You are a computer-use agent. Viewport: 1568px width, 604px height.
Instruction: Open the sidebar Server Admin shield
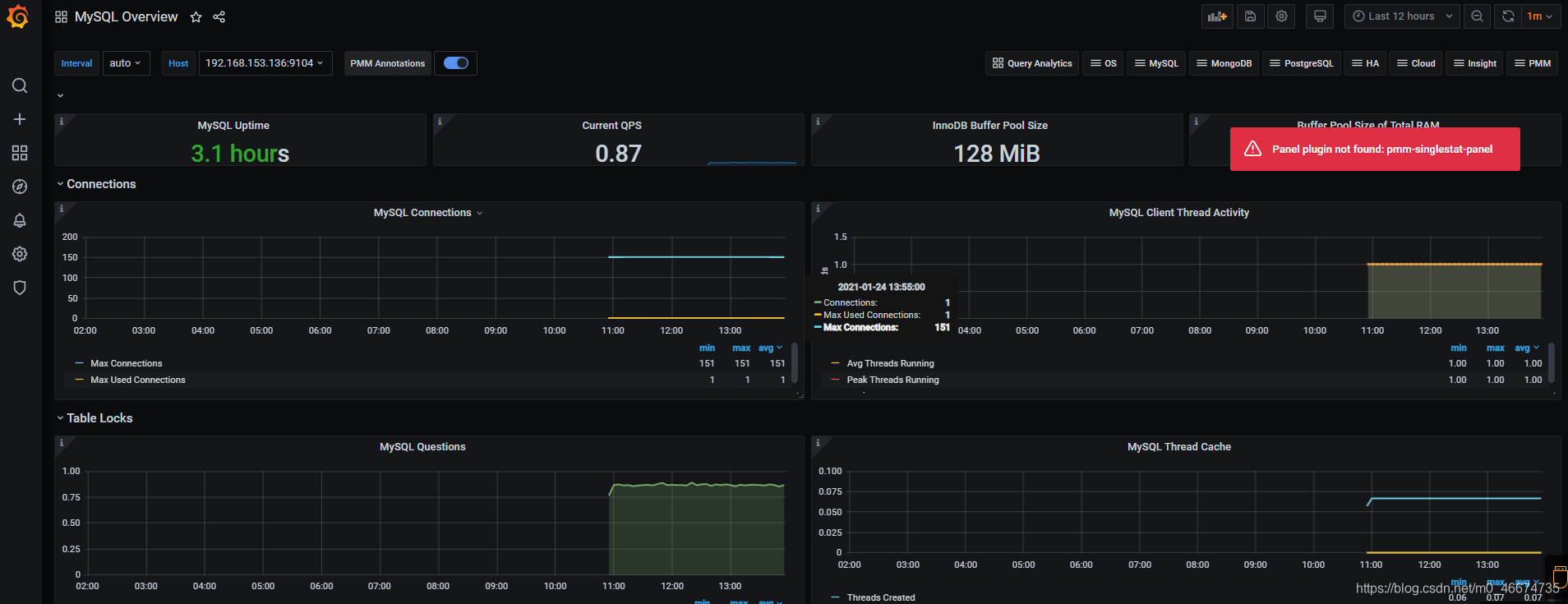[x=20, y=288]
